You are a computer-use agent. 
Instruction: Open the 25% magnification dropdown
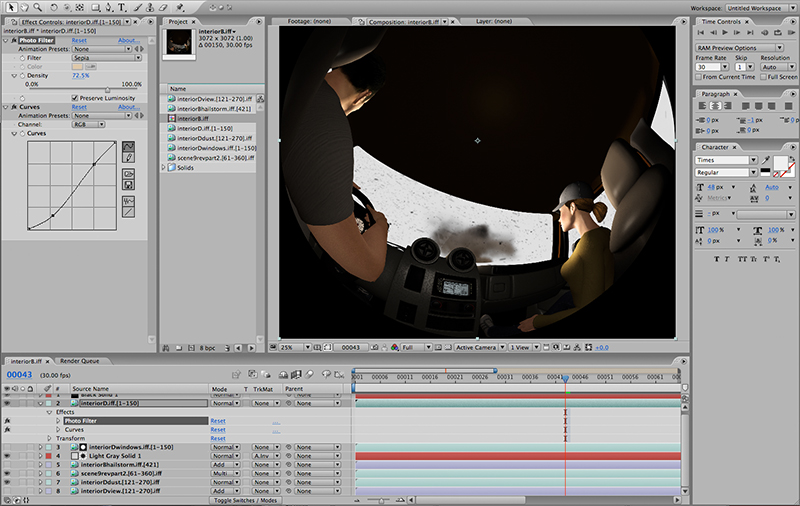pos(295,347)
